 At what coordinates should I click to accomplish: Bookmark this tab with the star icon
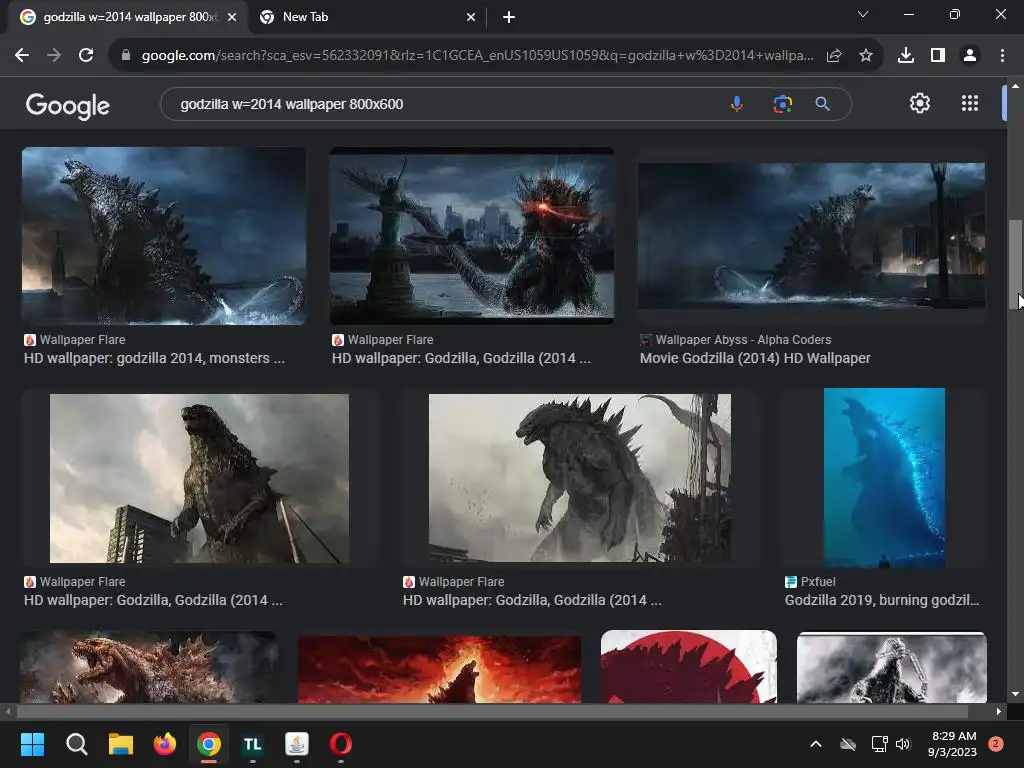click(866, 56)
